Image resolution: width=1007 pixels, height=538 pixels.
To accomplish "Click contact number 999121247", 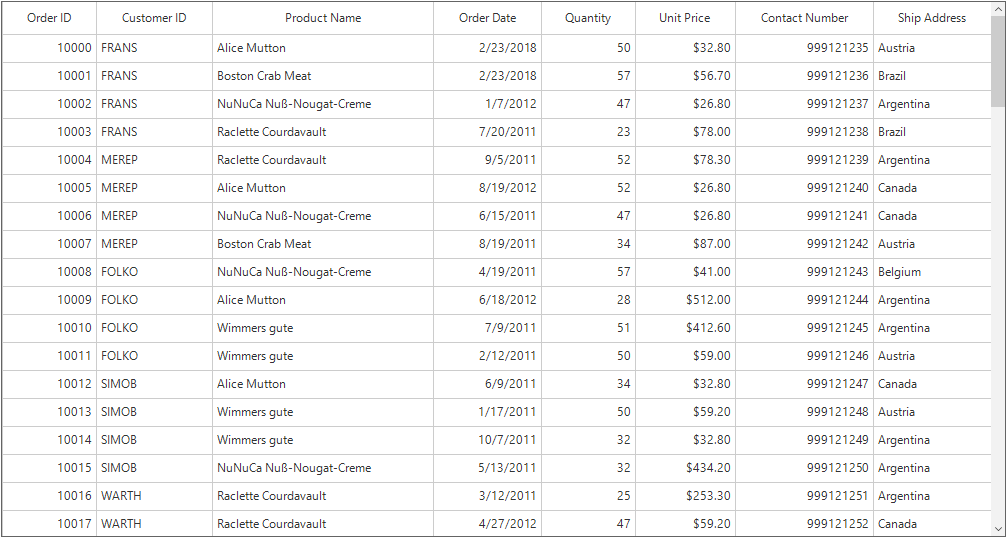I will [805, 384].
